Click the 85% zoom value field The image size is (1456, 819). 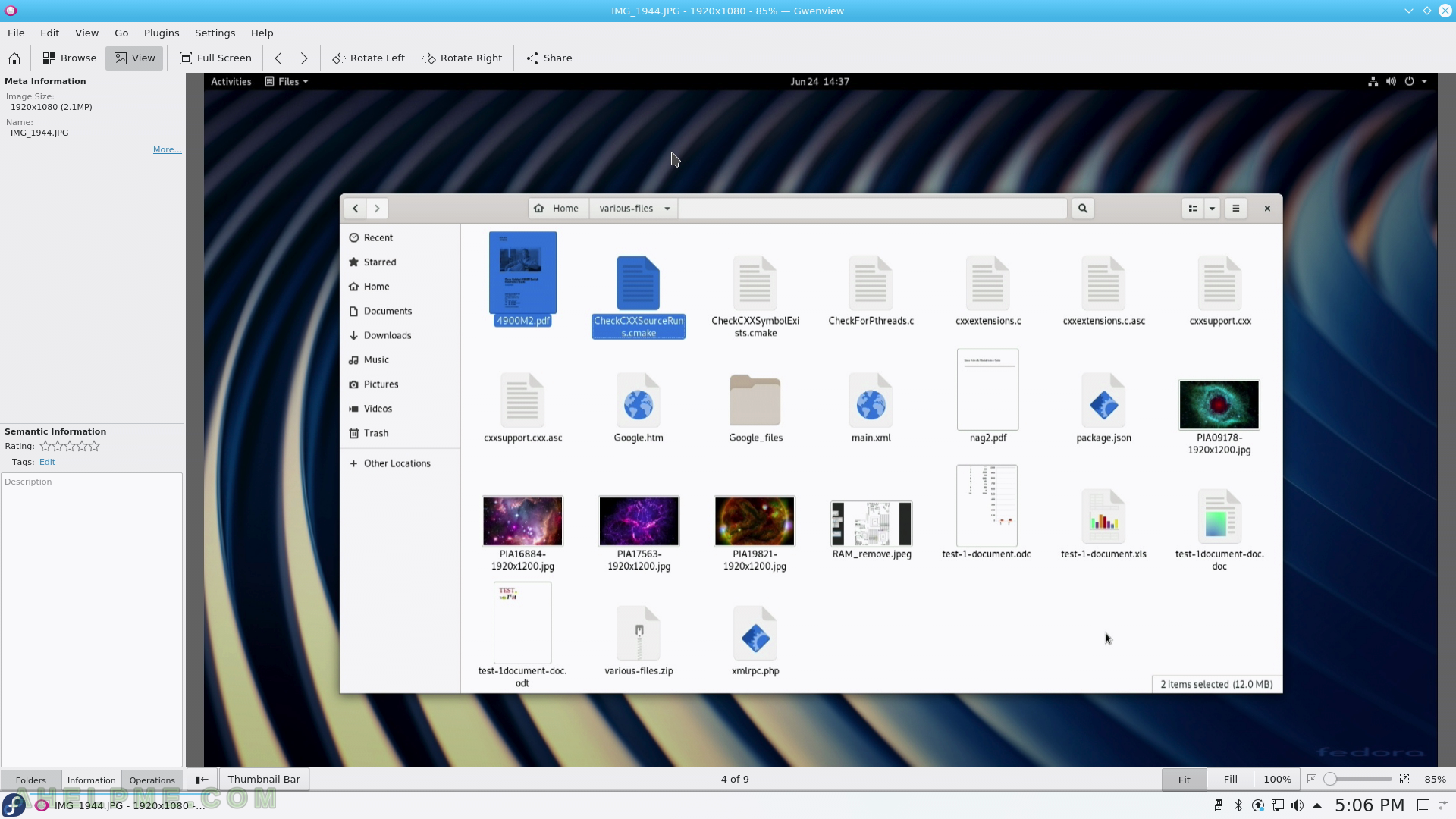[x=1435, y=780]
